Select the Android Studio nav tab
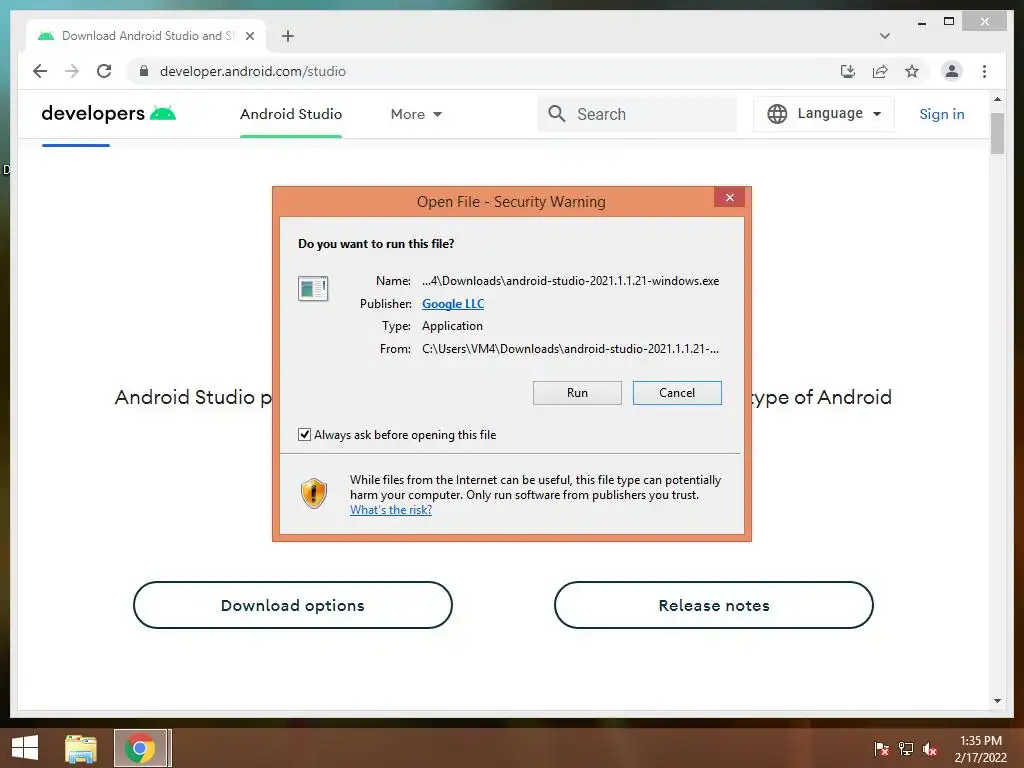This screenshot has height=768, width=1024. point(291,114)
